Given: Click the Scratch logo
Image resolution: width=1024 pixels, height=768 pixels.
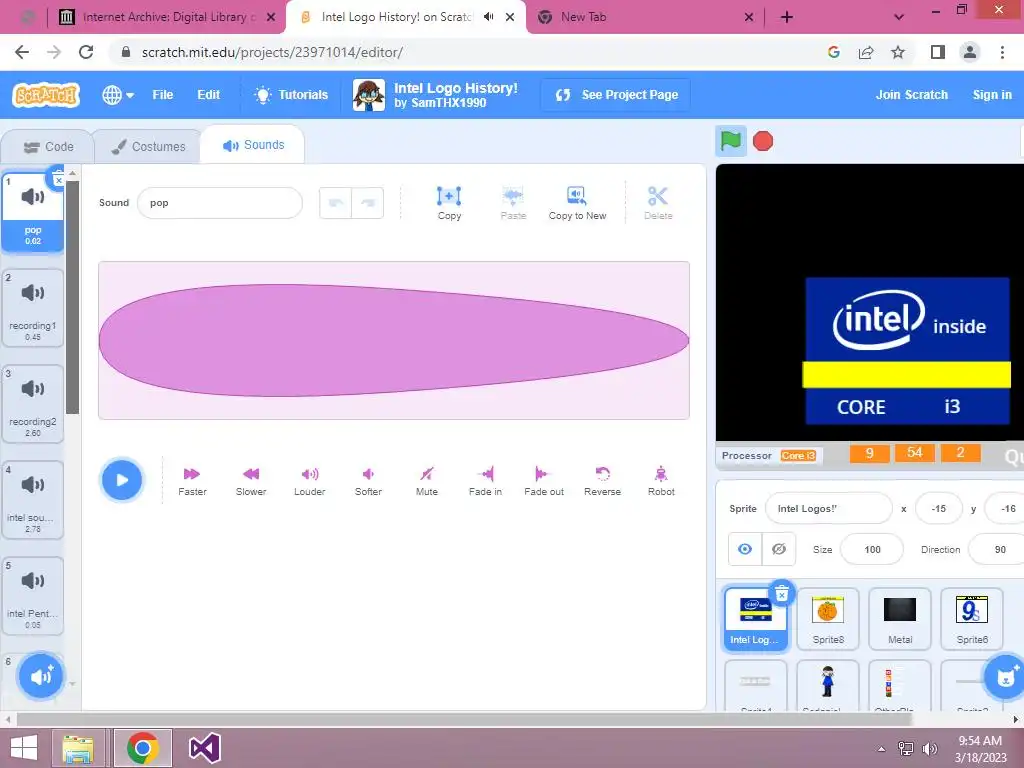Looking at the screenshot, I should [x=46, y=95].
